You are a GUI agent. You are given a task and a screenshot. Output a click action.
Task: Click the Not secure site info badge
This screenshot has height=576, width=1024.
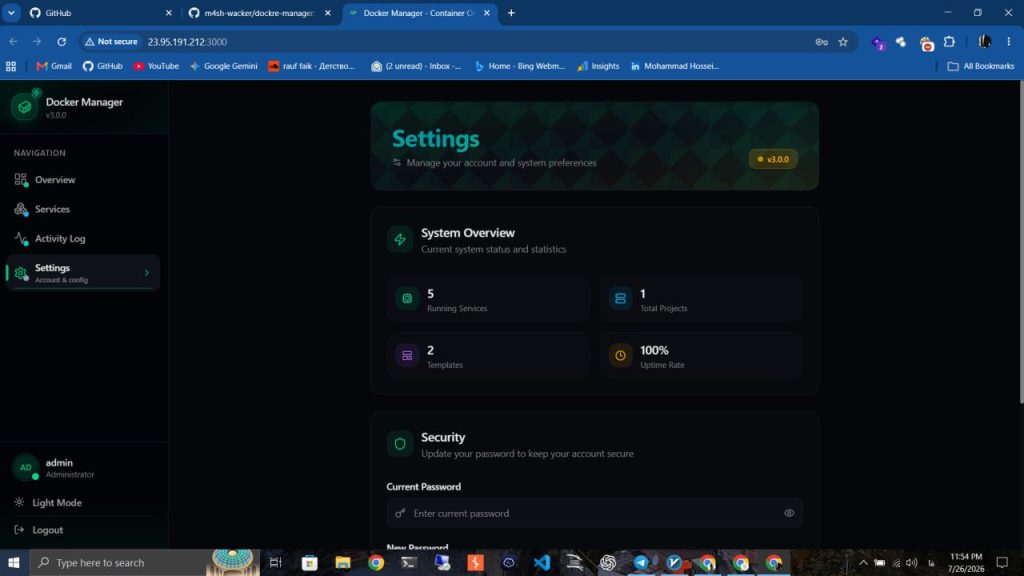[x=112, y=42]
